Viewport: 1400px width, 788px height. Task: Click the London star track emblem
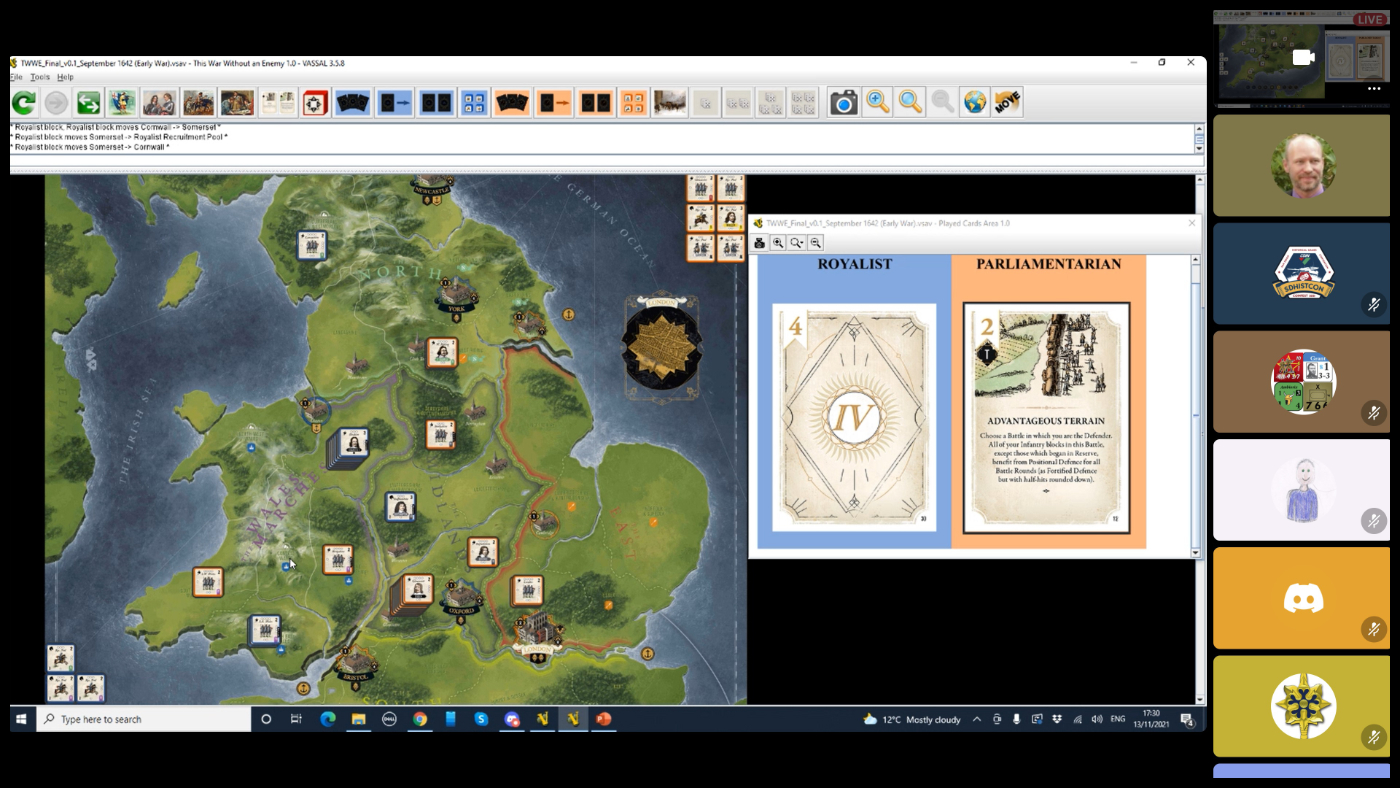(661, 345)
